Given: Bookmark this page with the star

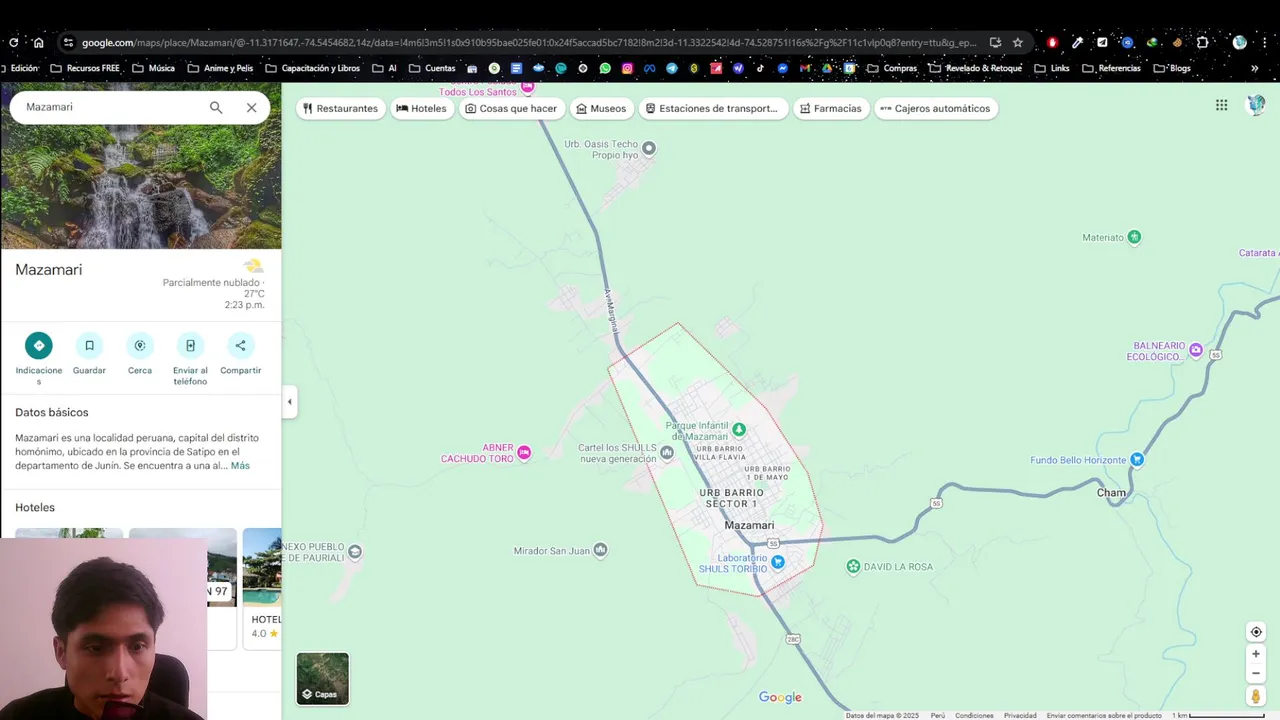Looking at the screenshot, I should 1018,42.
